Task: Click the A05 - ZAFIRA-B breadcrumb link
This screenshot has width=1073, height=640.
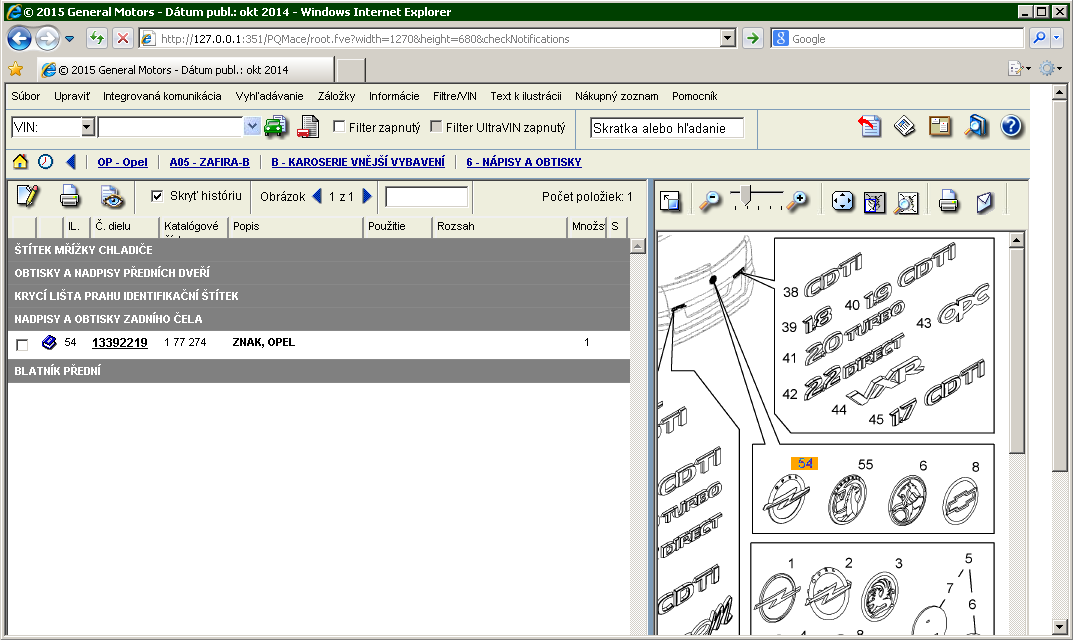Action: tap(209, 162)
